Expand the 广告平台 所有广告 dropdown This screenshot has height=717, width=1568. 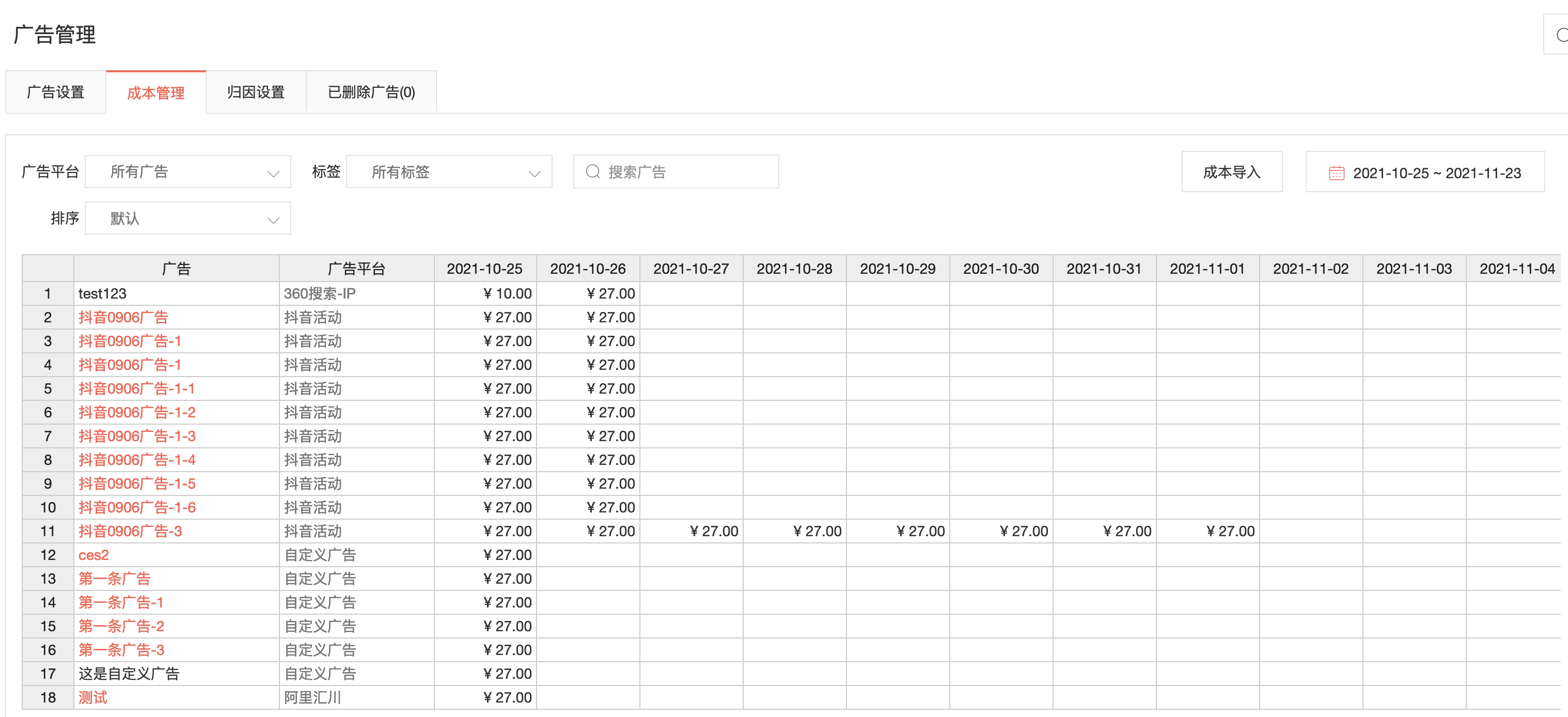click(187, 172)
